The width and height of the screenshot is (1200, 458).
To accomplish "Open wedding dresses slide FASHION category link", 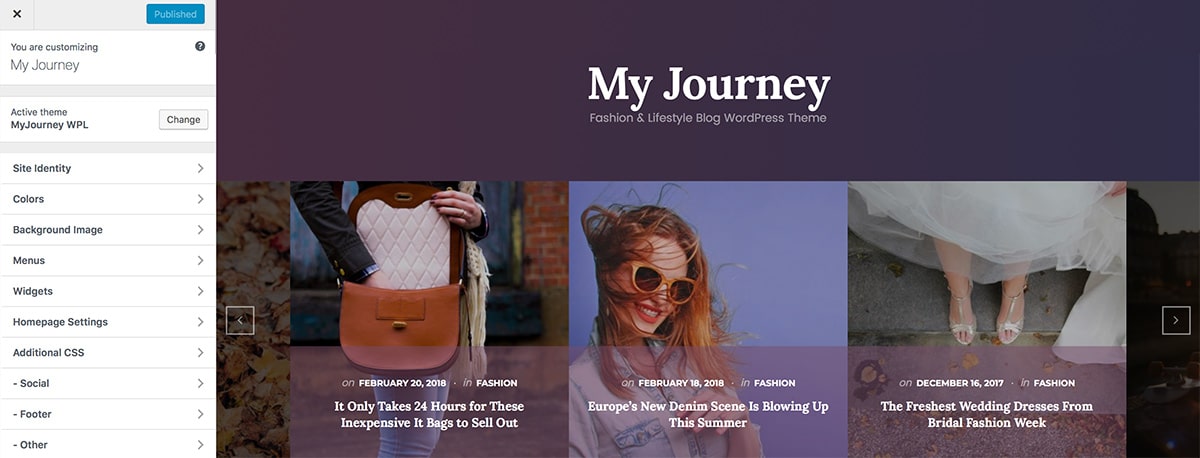I will [1054, 383].
